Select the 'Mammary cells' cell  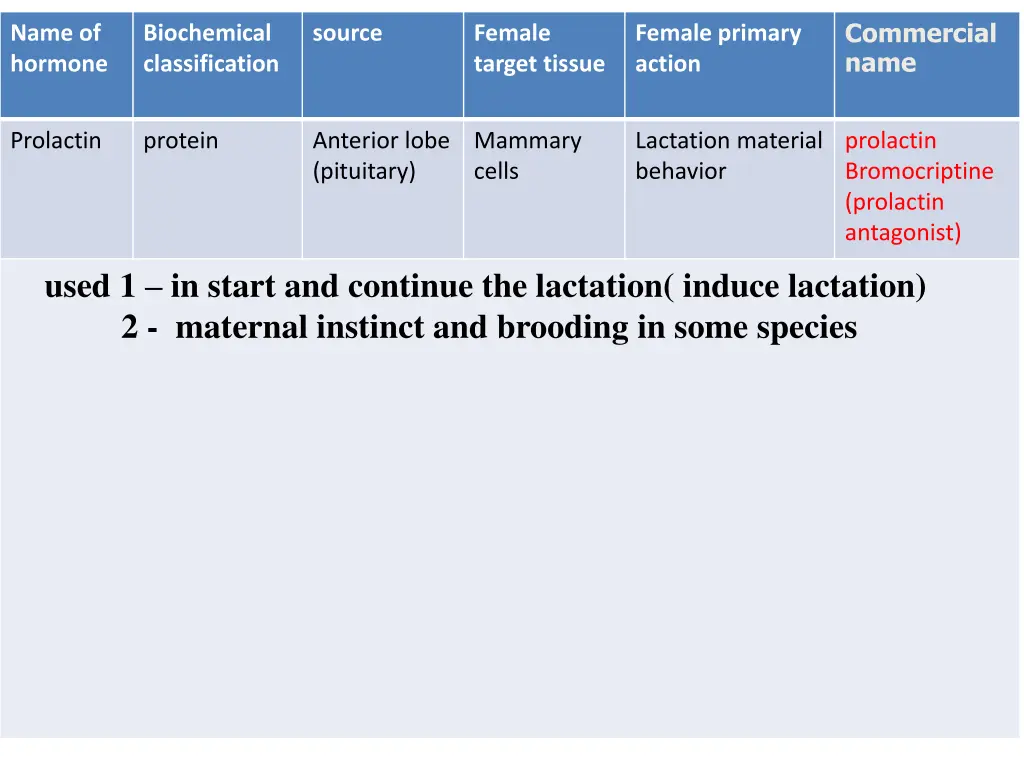pyautogui.click(x=544, y=189)
